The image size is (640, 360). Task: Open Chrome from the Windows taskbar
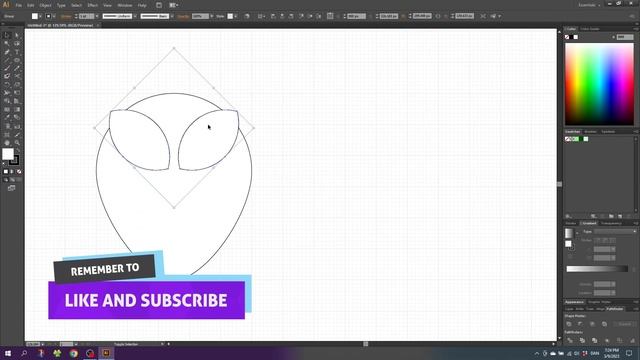click(x=73, y=353)
